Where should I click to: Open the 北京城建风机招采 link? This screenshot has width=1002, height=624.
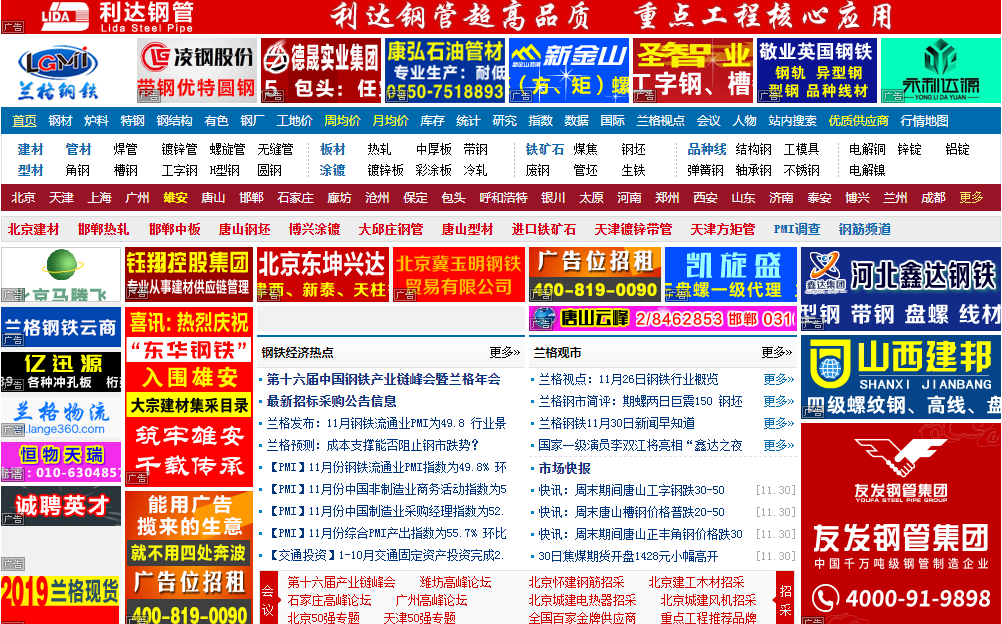(x=708, y=600)
